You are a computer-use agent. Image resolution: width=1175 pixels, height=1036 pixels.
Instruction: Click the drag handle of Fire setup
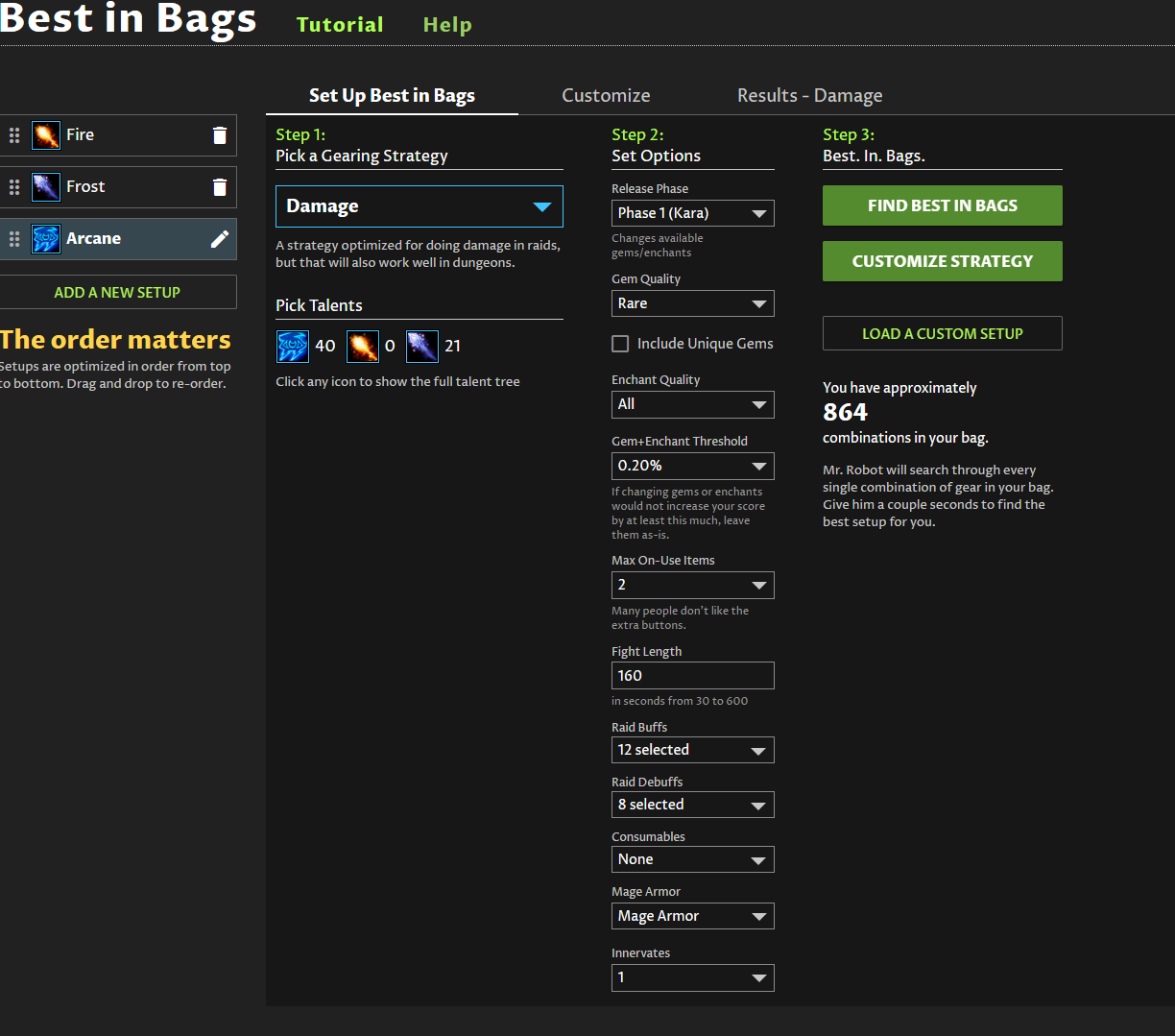pos(14,135)
